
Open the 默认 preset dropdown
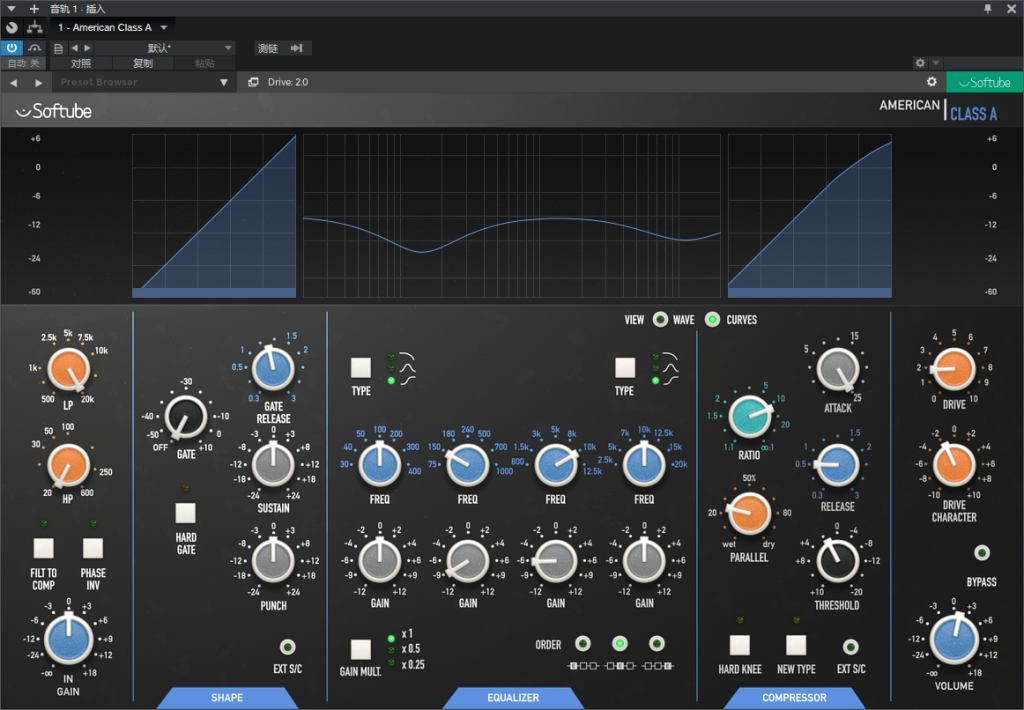click(228, 48)
